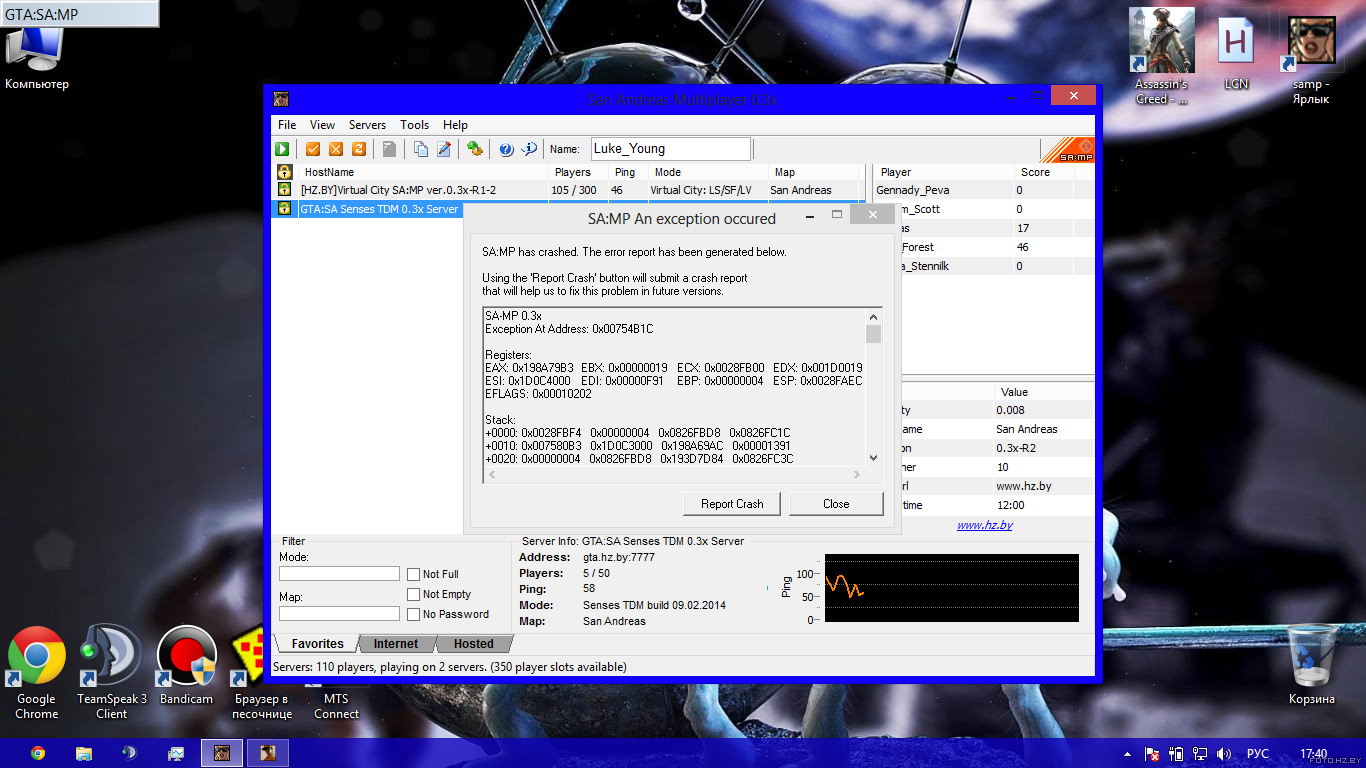Enable the Not Empty filter checkbox
1366x768 pixels.
tap(413, 594)
